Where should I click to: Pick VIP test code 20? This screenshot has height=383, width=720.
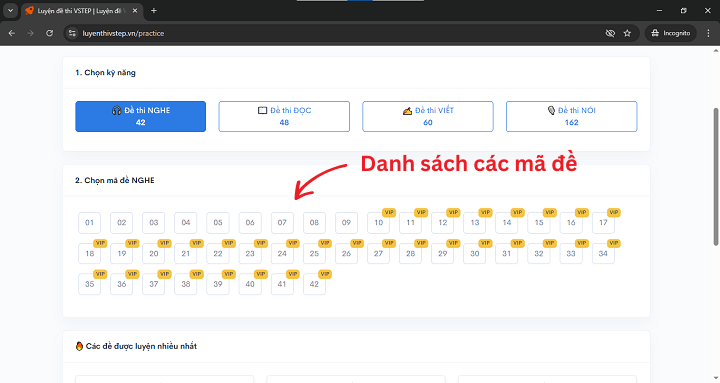pos(154,253)
